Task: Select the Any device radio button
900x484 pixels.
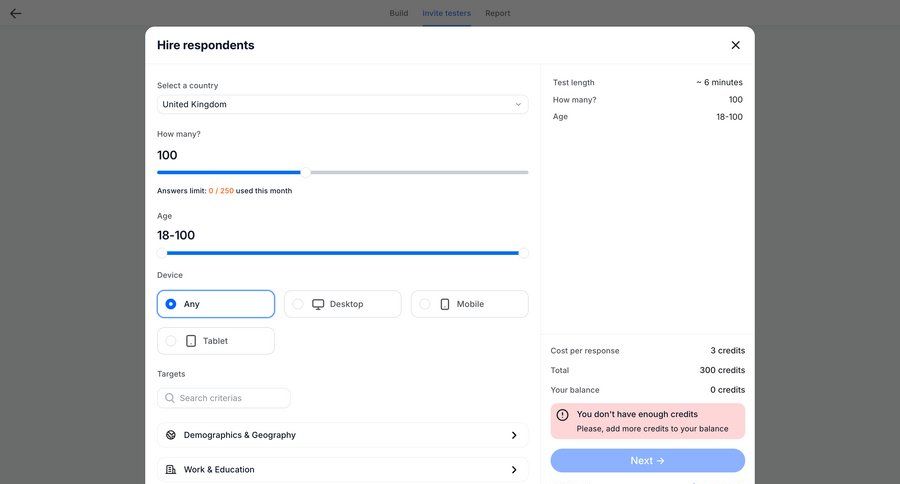Action: 170,304
